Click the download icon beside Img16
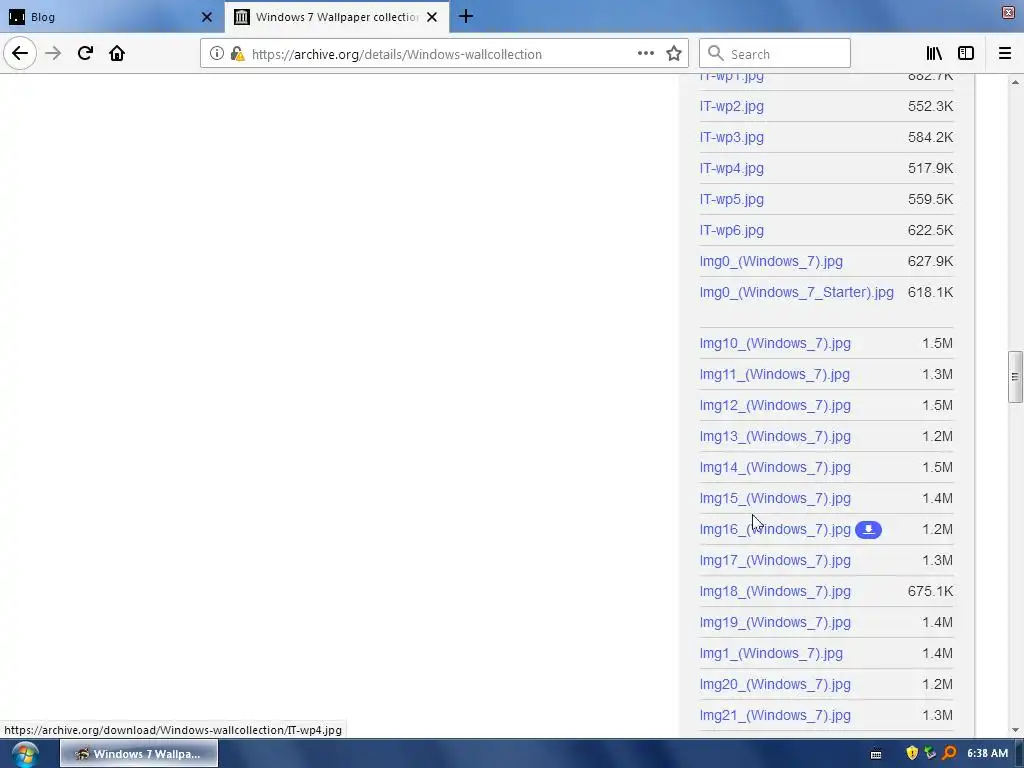This screenshot has width=1024, height=768. point(868,530)
